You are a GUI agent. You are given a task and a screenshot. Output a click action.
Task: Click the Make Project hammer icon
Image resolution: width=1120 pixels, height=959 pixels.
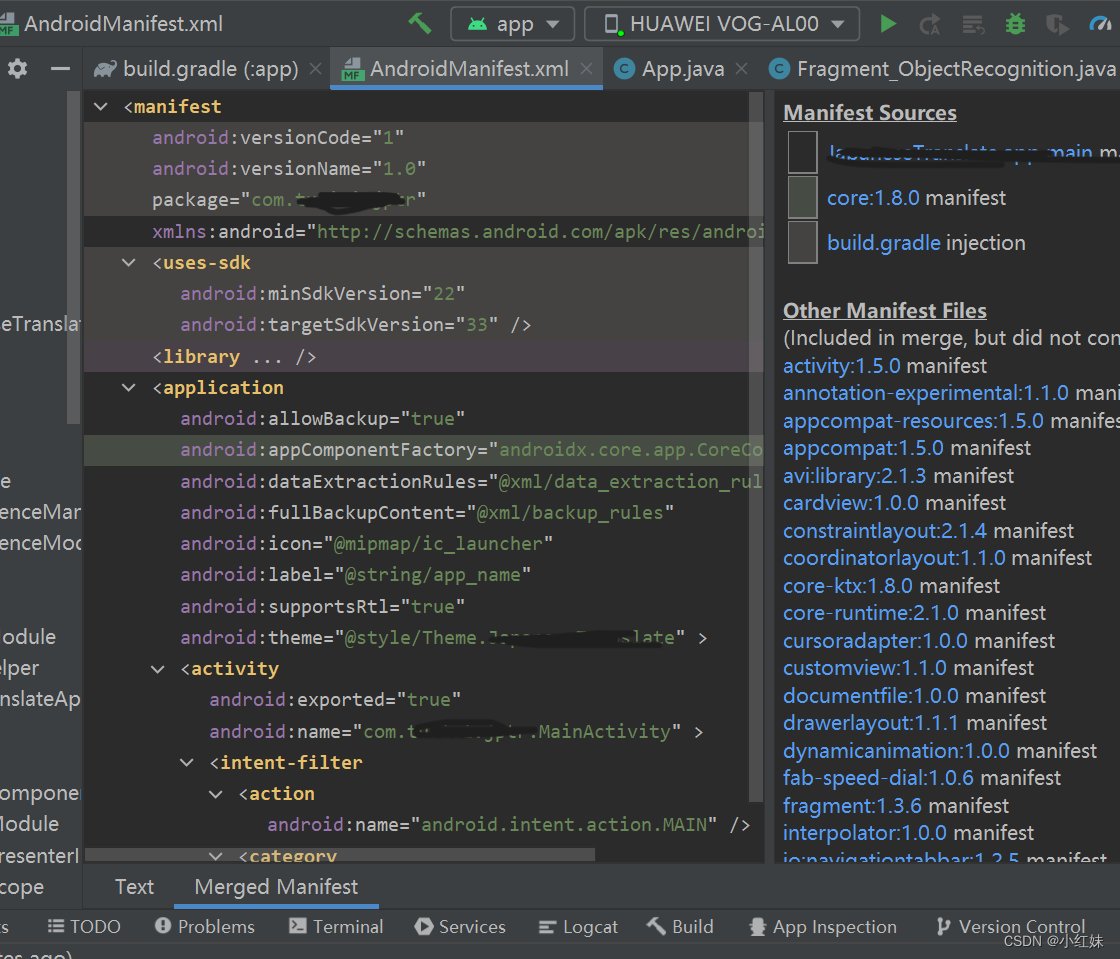420,24
